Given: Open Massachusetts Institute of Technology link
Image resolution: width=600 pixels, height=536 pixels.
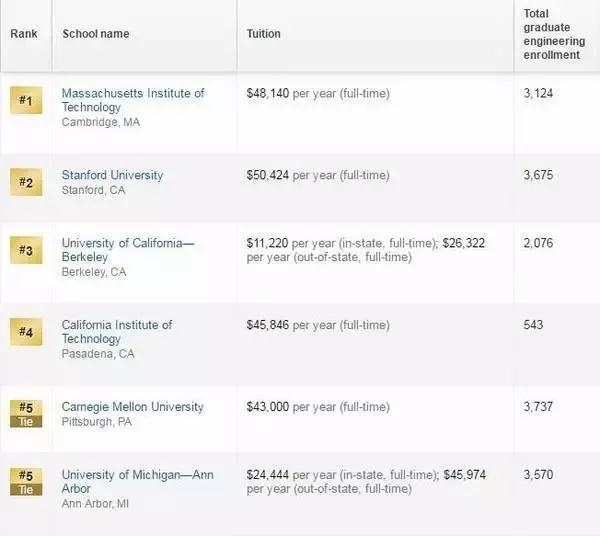Looking at the screenshot, I should (x=133, y=100).
